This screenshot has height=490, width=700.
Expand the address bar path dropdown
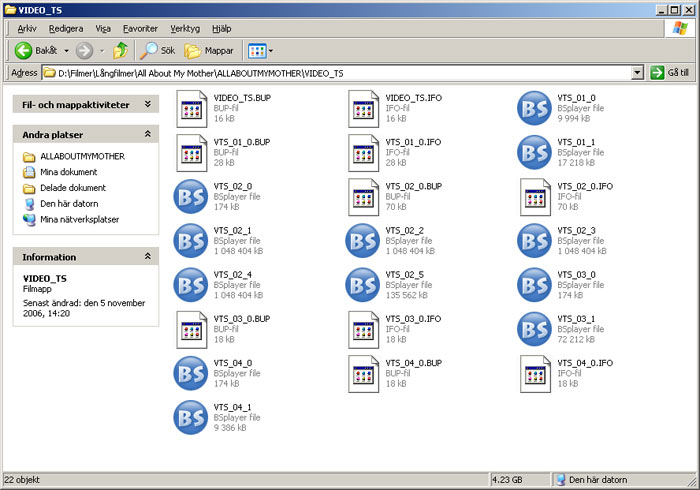click(637, 73)
